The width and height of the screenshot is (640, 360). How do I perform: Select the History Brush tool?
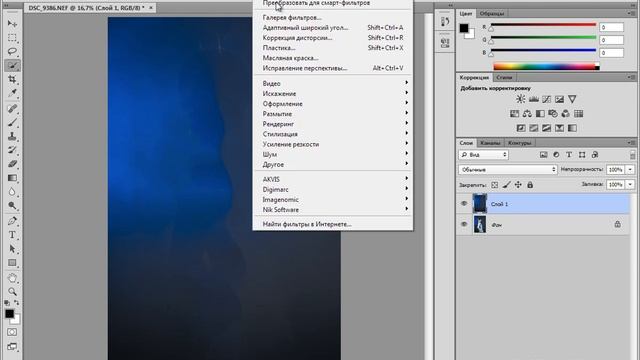(x=12, y=150)
